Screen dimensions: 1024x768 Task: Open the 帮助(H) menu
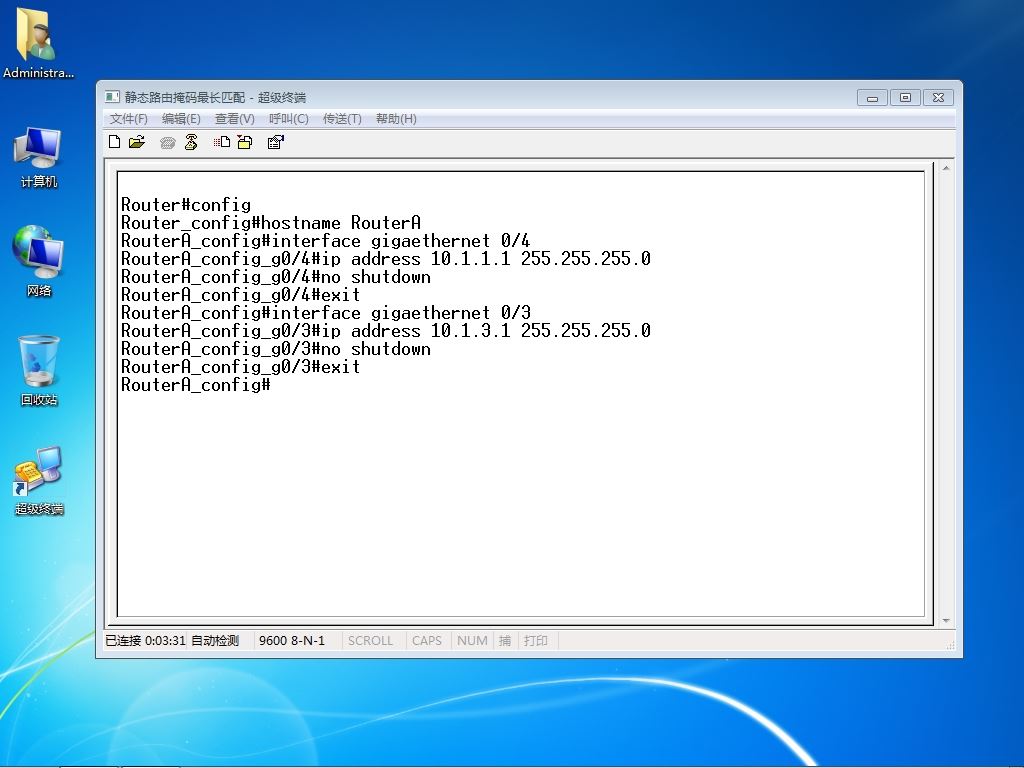click(396, 119)
